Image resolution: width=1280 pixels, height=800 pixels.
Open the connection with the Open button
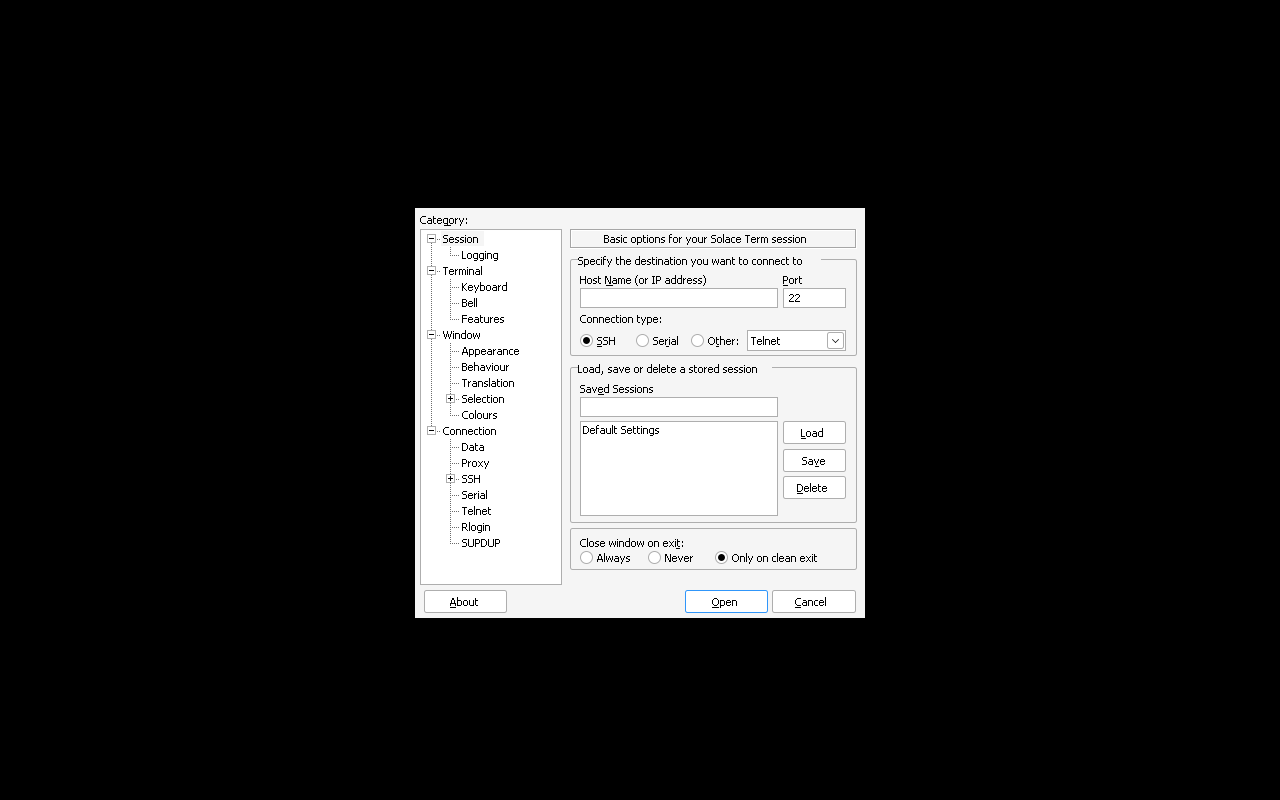pyautogui.click(x=726, y=602)
